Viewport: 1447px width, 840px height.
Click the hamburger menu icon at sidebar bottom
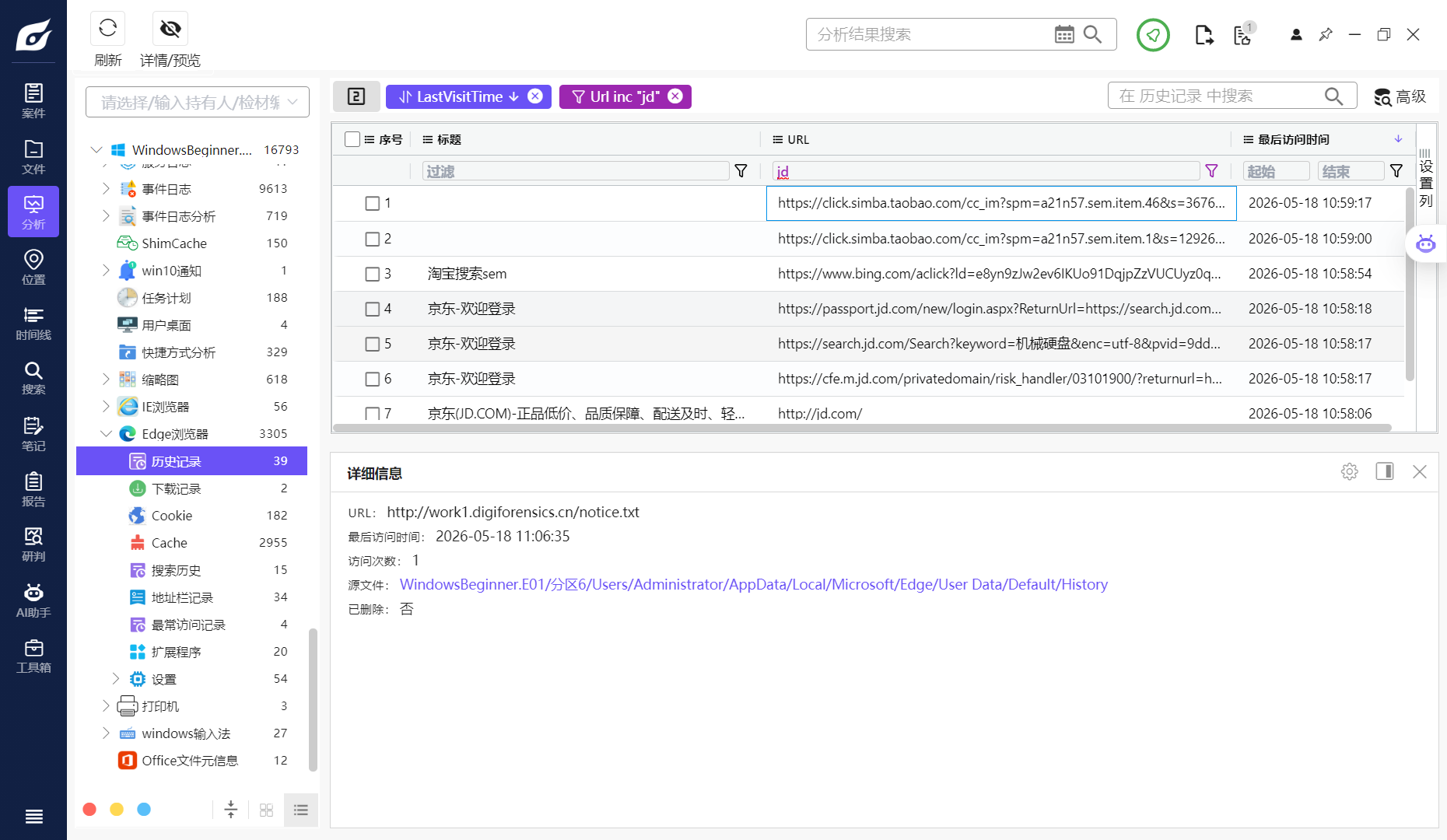tap(33, 816)
